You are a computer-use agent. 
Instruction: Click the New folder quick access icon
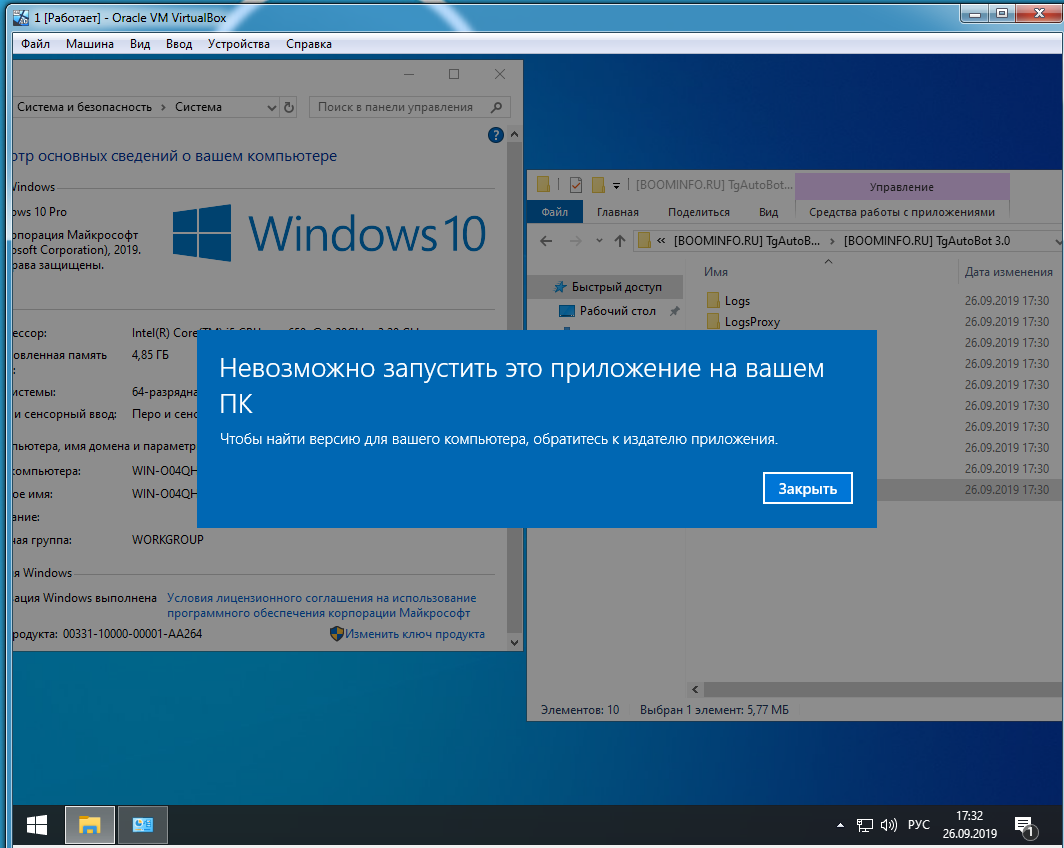click(598, 184)
